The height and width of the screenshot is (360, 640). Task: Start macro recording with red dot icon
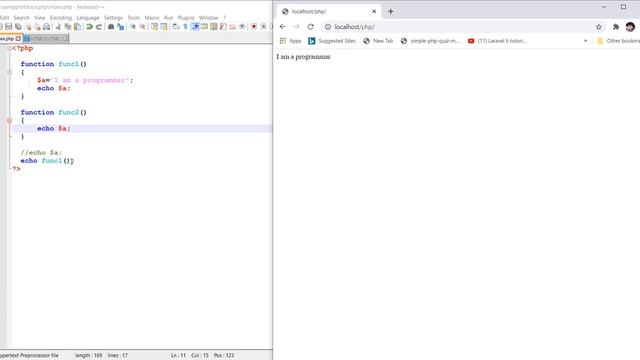(x=254, y=27)
